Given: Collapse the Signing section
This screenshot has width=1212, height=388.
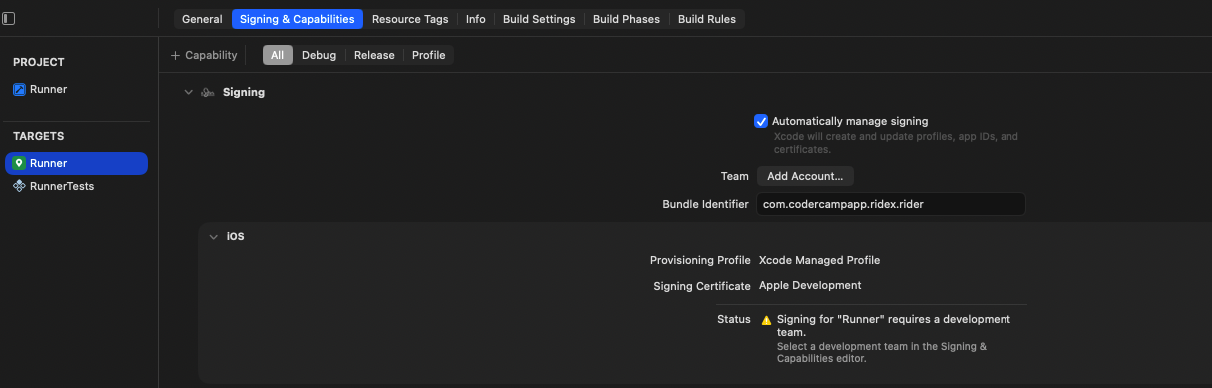Looking at the screenshot, I should click(x=187, y=92).
